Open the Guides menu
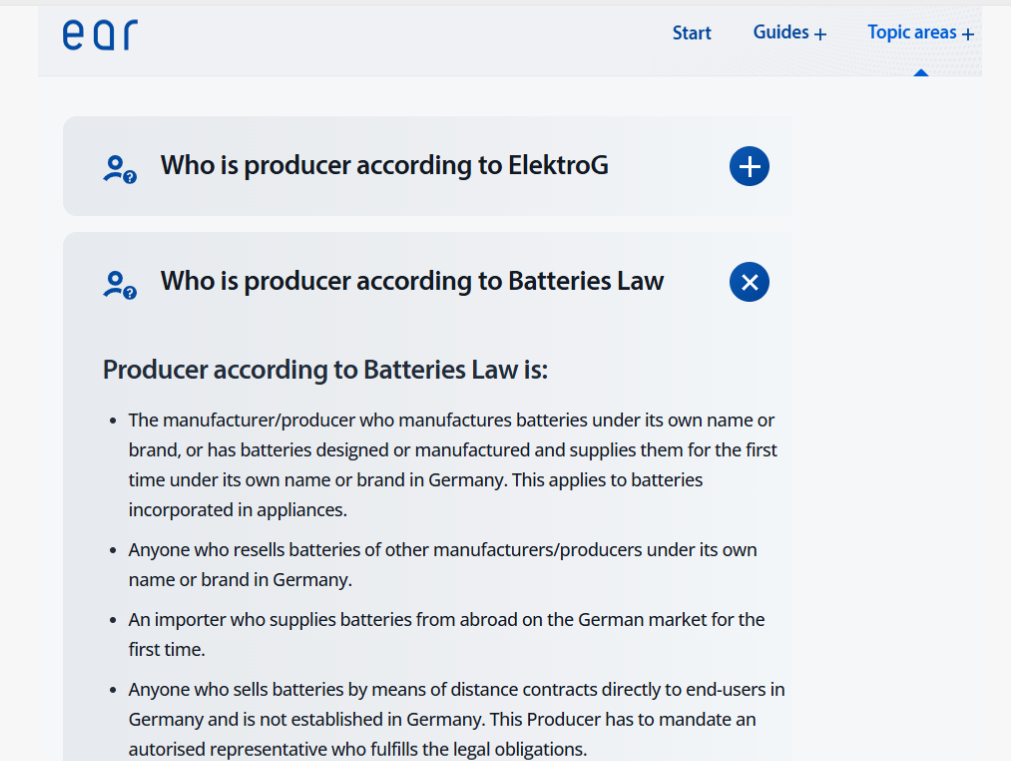The width and height of the screenshot is (1011, 761). (x=789, y=32)
